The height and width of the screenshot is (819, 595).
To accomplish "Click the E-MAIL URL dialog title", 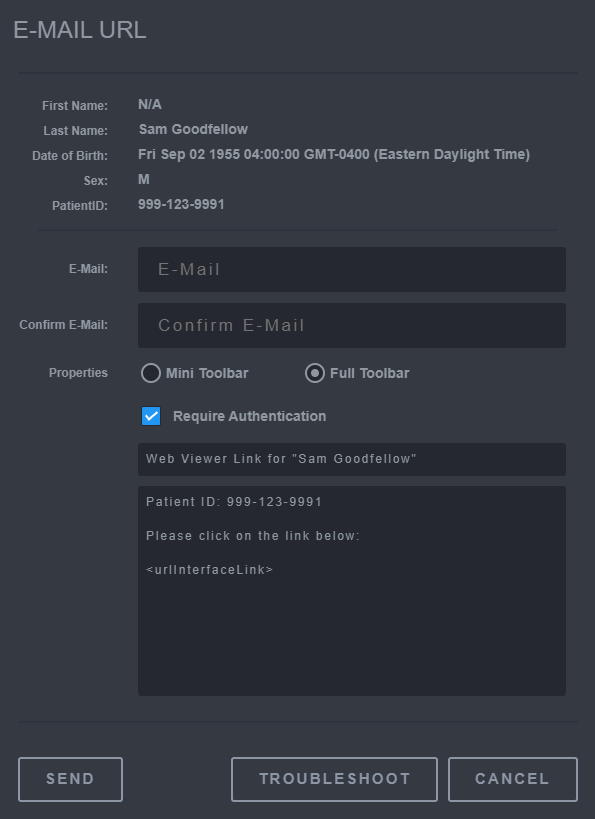I will [x=79, y=30].
